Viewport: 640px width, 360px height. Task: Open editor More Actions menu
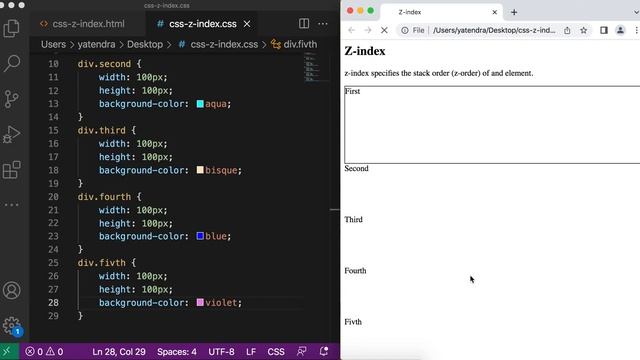pyautogui.click(x=322, y=24)
